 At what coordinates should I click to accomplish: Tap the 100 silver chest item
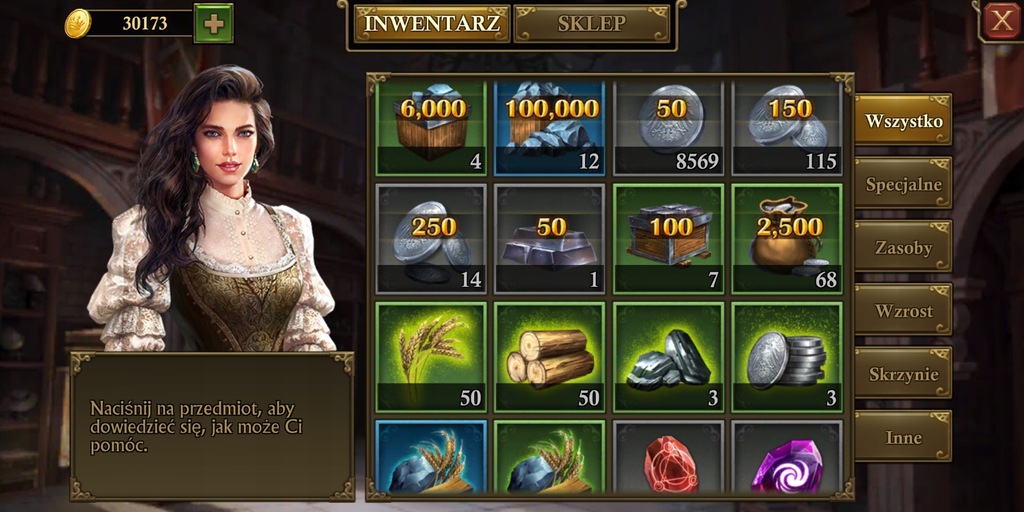668,238
